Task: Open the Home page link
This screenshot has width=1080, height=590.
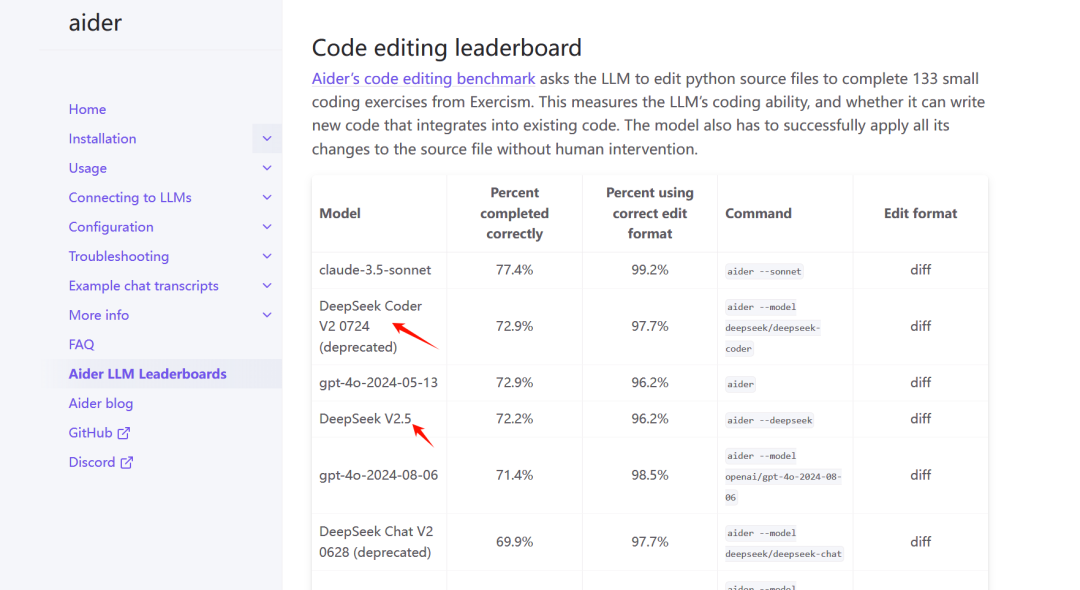Action: pos(87,109)
